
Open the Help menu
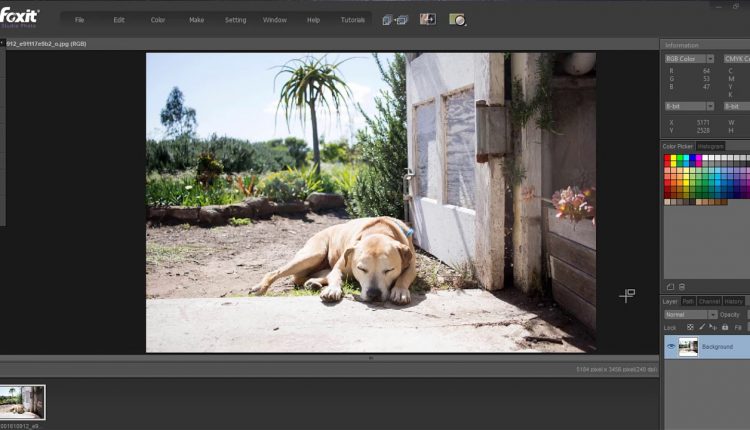point(313,20)
